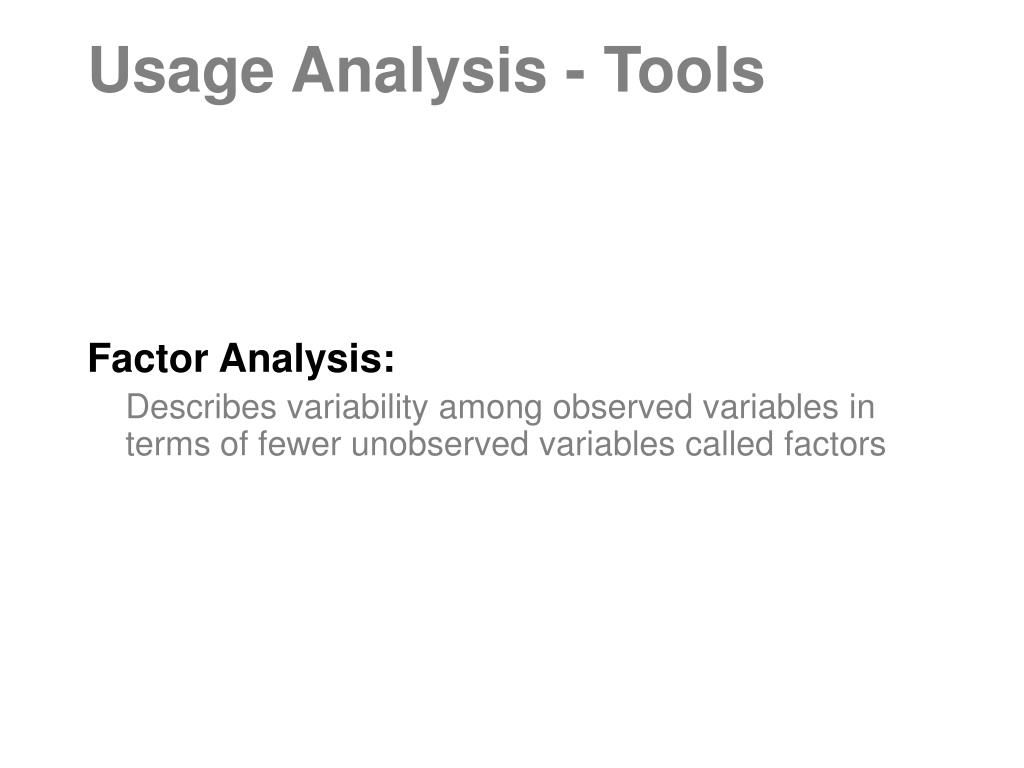Image resolution: width=1024 pixels, height=768 pixels.
Task: Click the word 'variability' in the description
Action: pos(357,409)
